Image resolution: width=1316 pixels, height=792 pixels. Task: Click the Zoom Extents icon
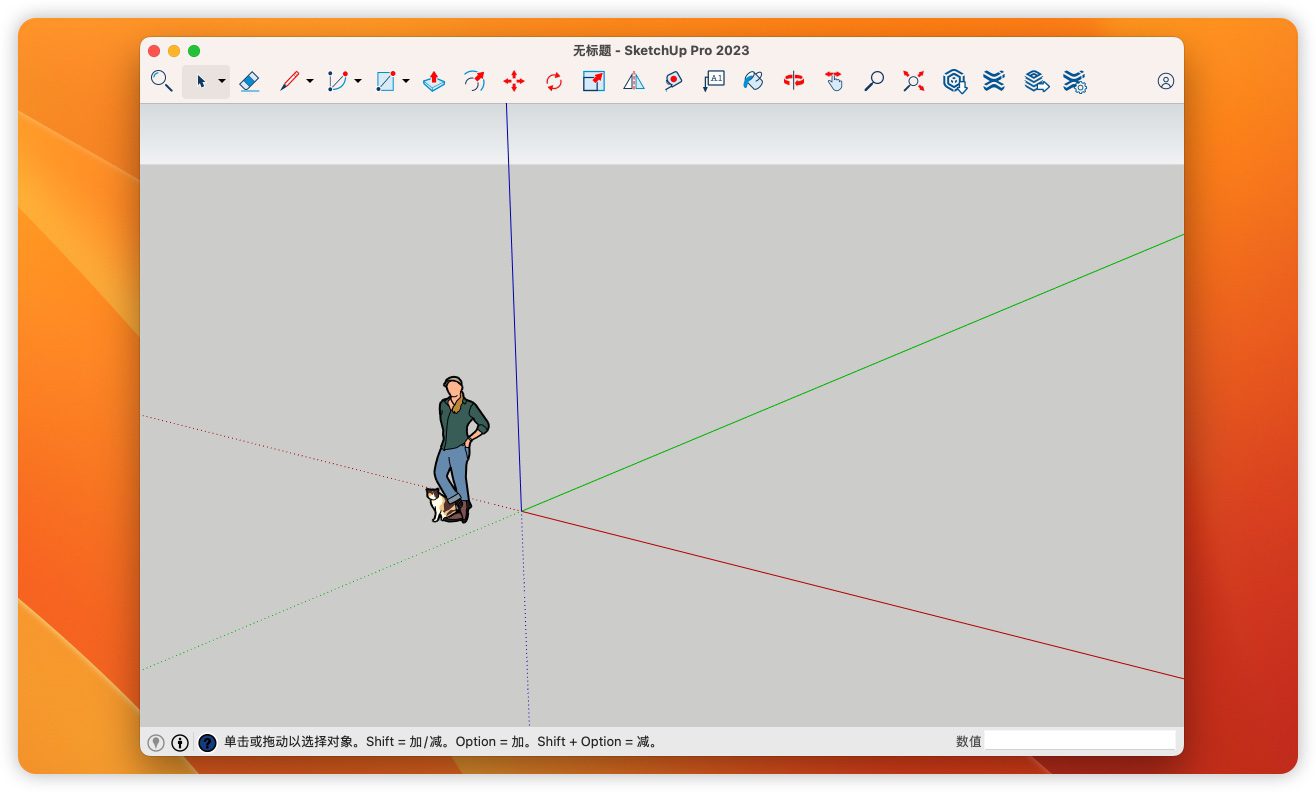913,81
